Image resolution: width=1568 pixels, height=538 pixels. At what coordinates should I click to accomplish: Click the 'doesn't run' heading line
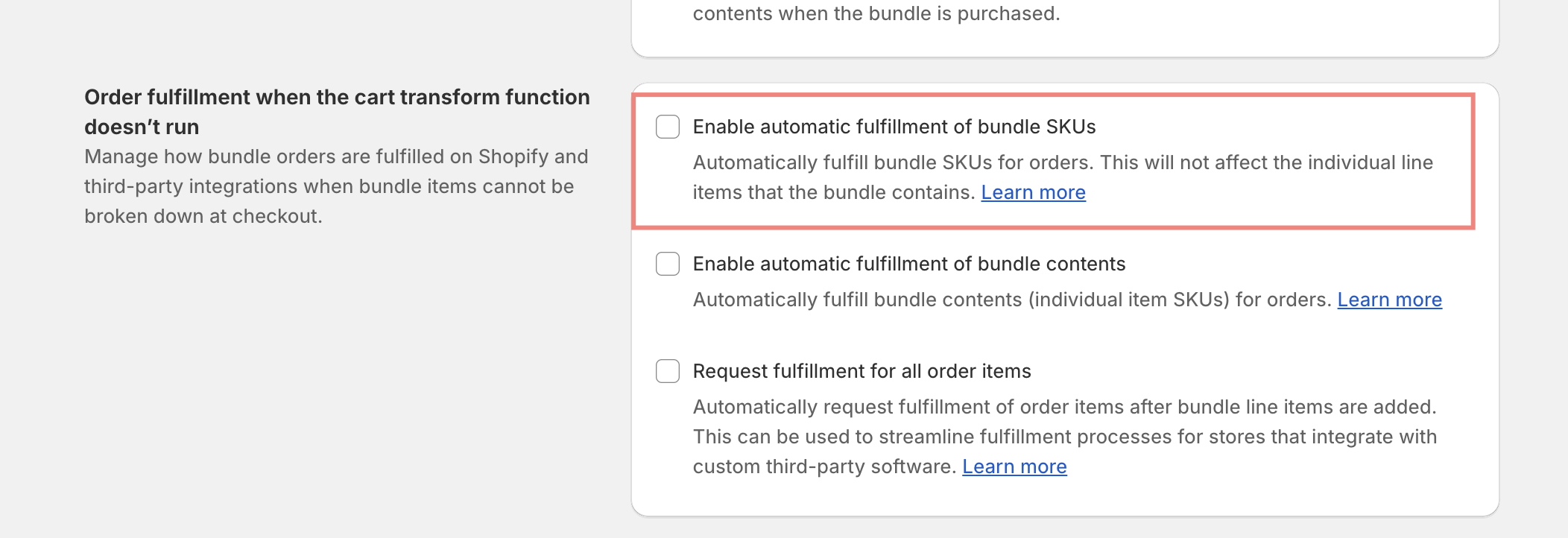(x=142, y=127)
